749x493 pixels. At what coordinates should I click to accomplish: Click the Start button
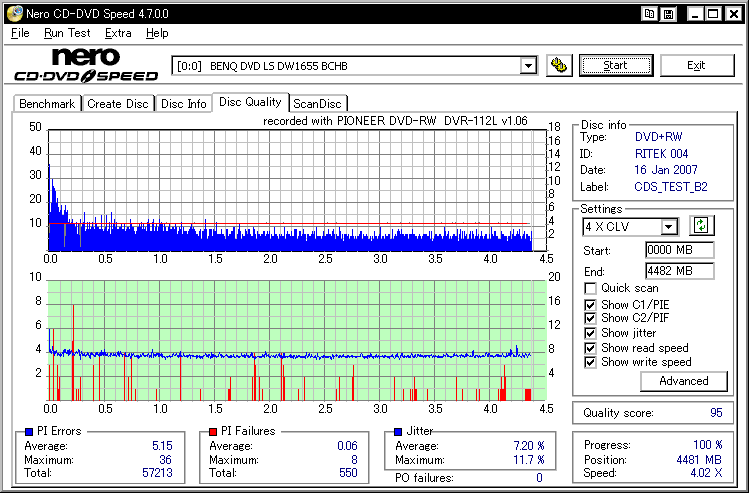(616, 65)
